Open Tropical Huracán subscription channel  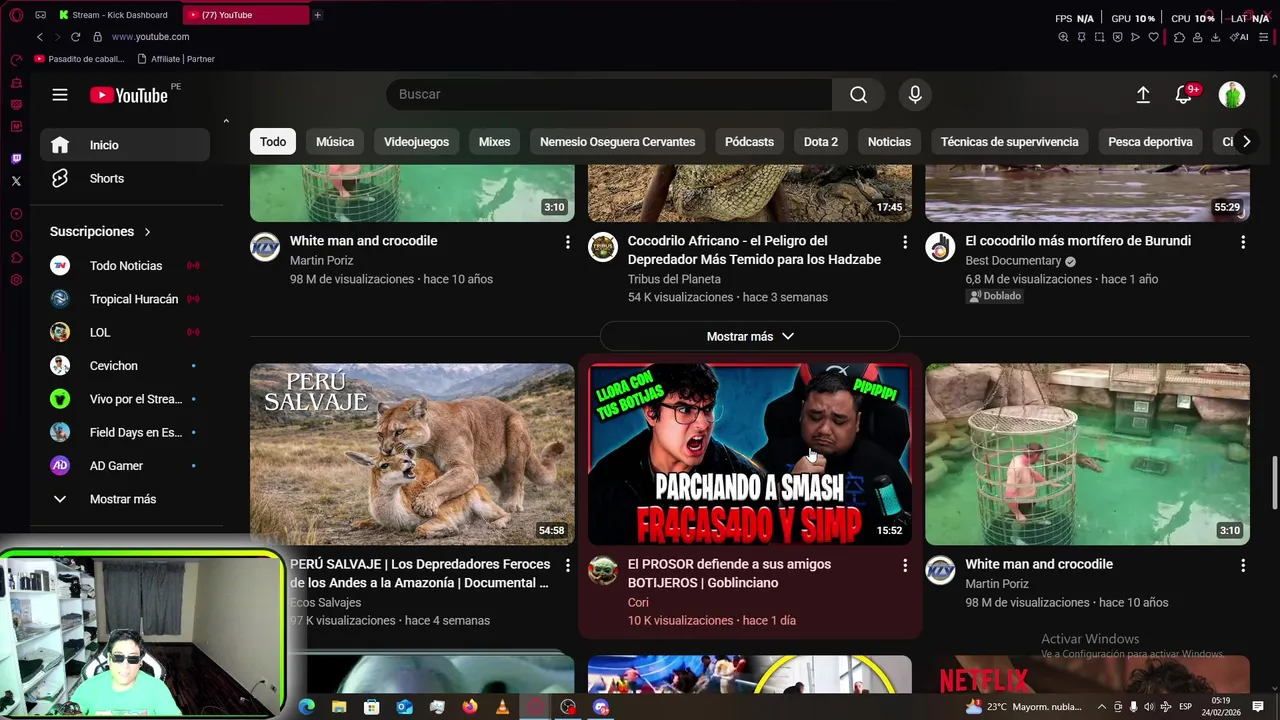(125, 299)
